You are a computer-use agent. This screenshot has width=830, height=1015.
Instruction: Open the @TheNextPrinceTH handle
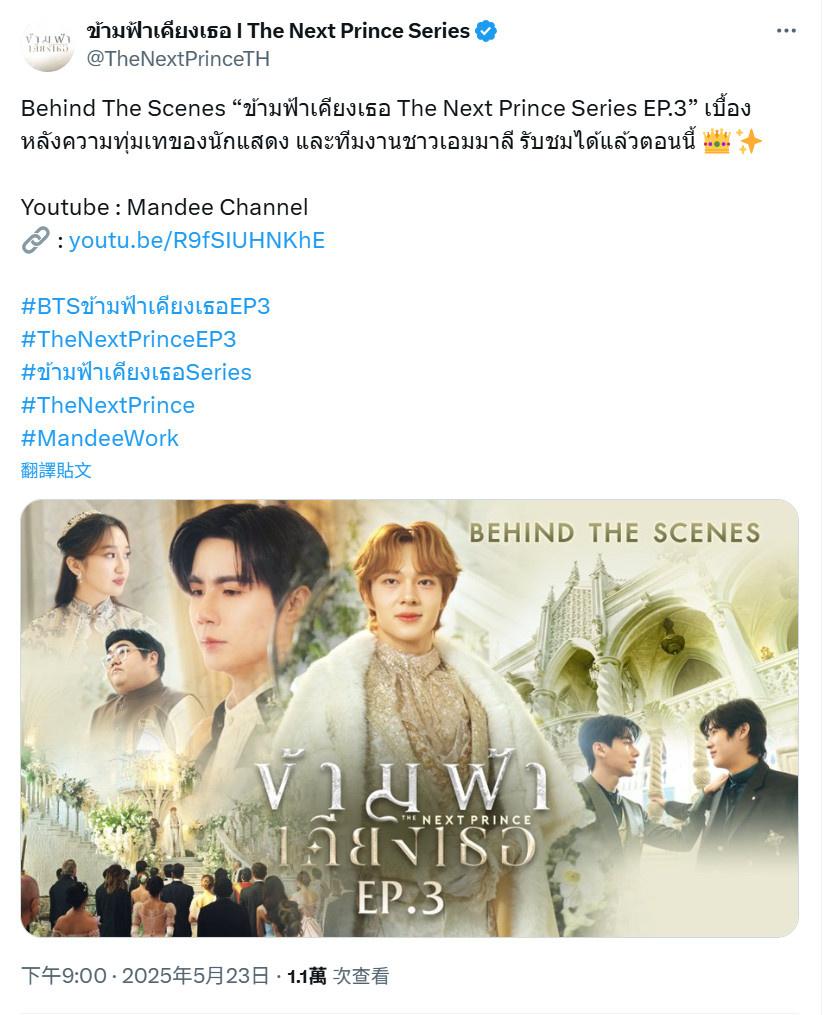coord(178,59)
